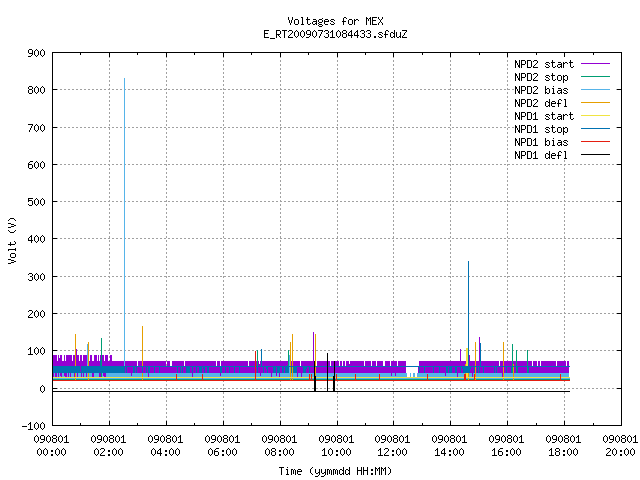Click the 'NPD2 defl' legend label

[x=541, y=103]
